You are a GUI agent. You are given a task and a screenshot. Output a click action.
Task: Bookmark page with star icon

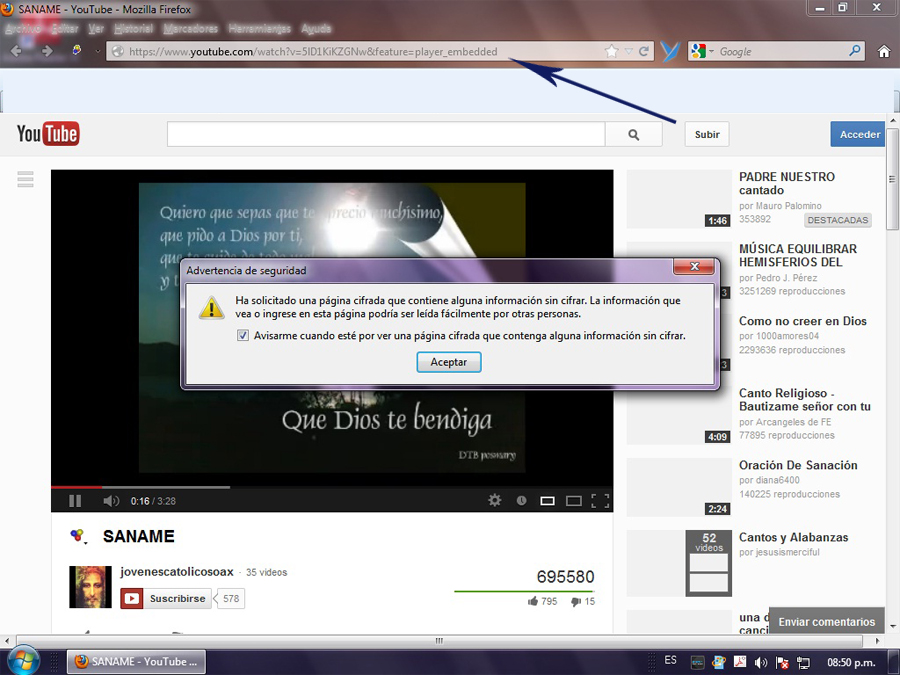612,51
